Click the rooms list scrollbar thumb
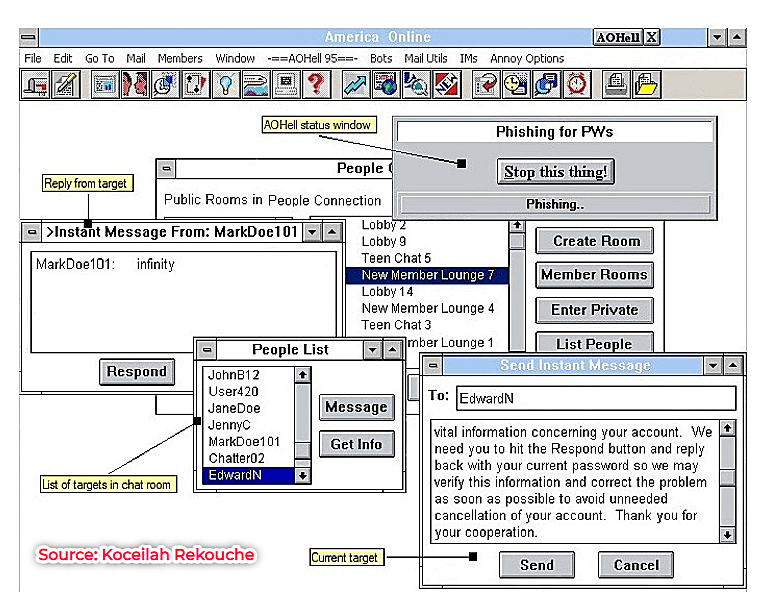Screen dimensions: 759x600 point(517,241)
